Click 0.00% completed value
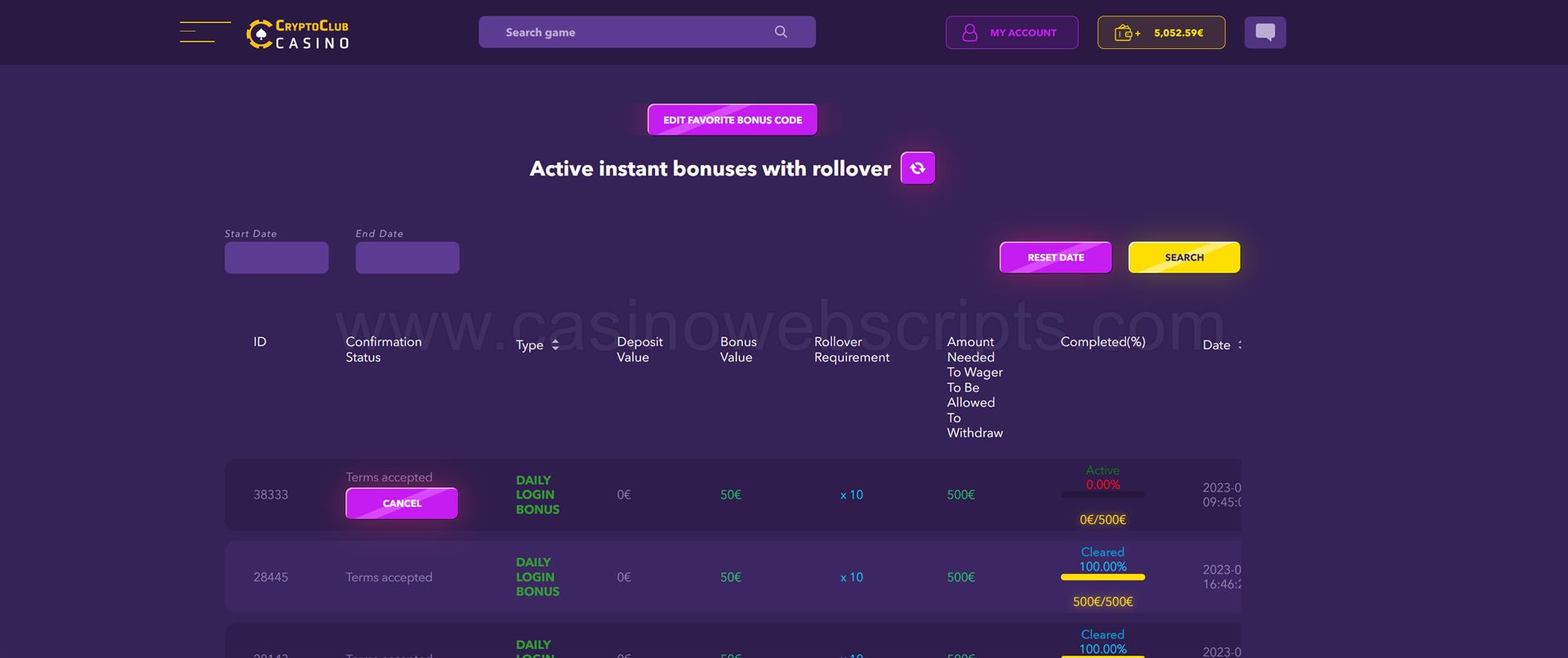The image size is (1568, 658). [x=1102, y=485]
